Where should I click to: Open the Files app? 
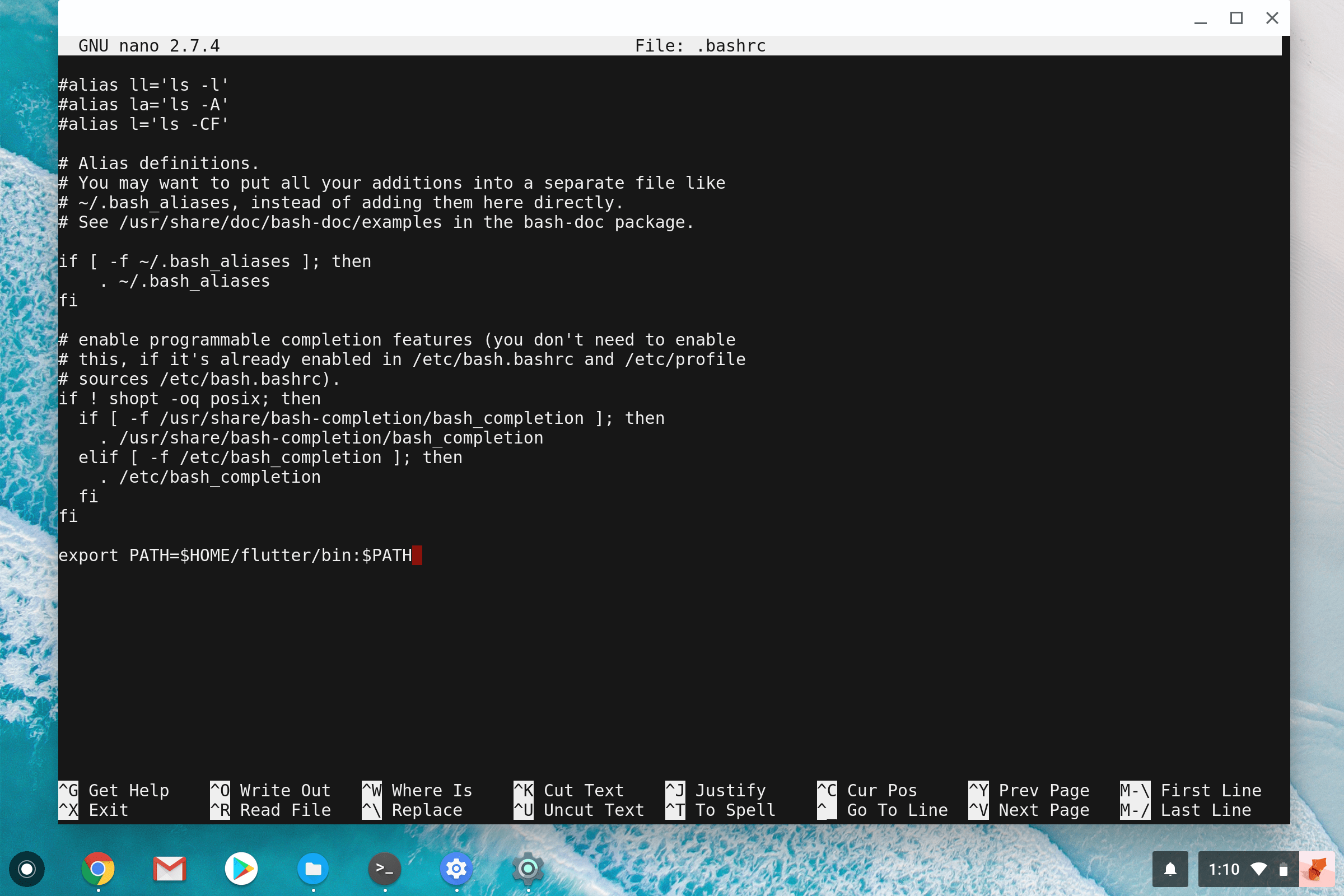(312, 869)
